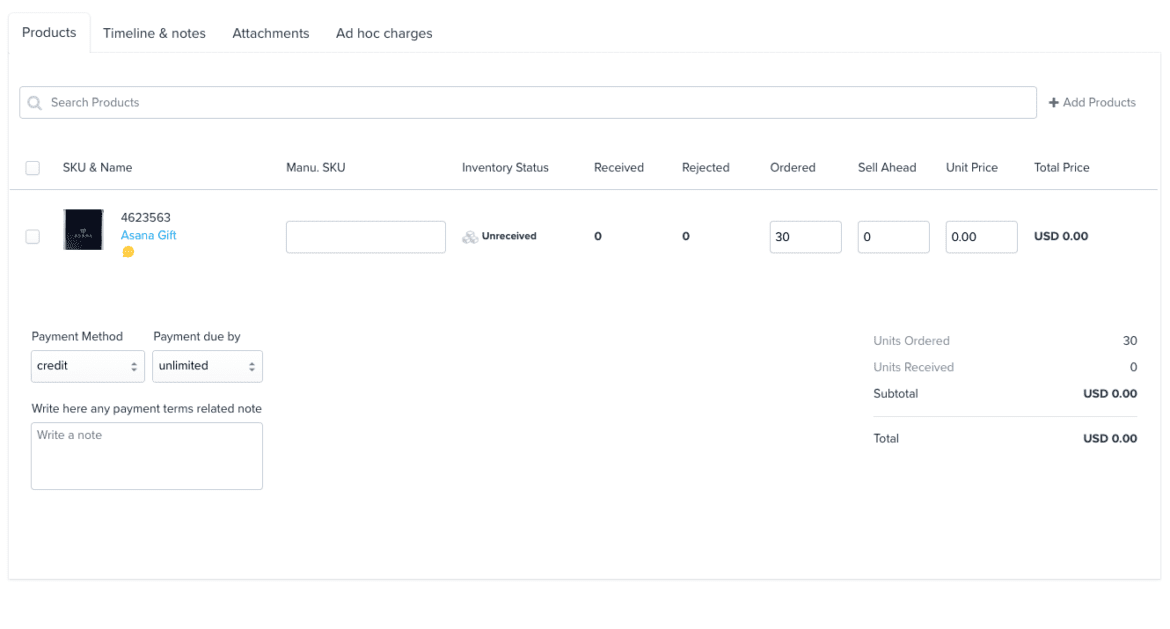The width and height of the screenshot is (1170, 629).
Task: Open the Attachments tab
Action: 271,34
